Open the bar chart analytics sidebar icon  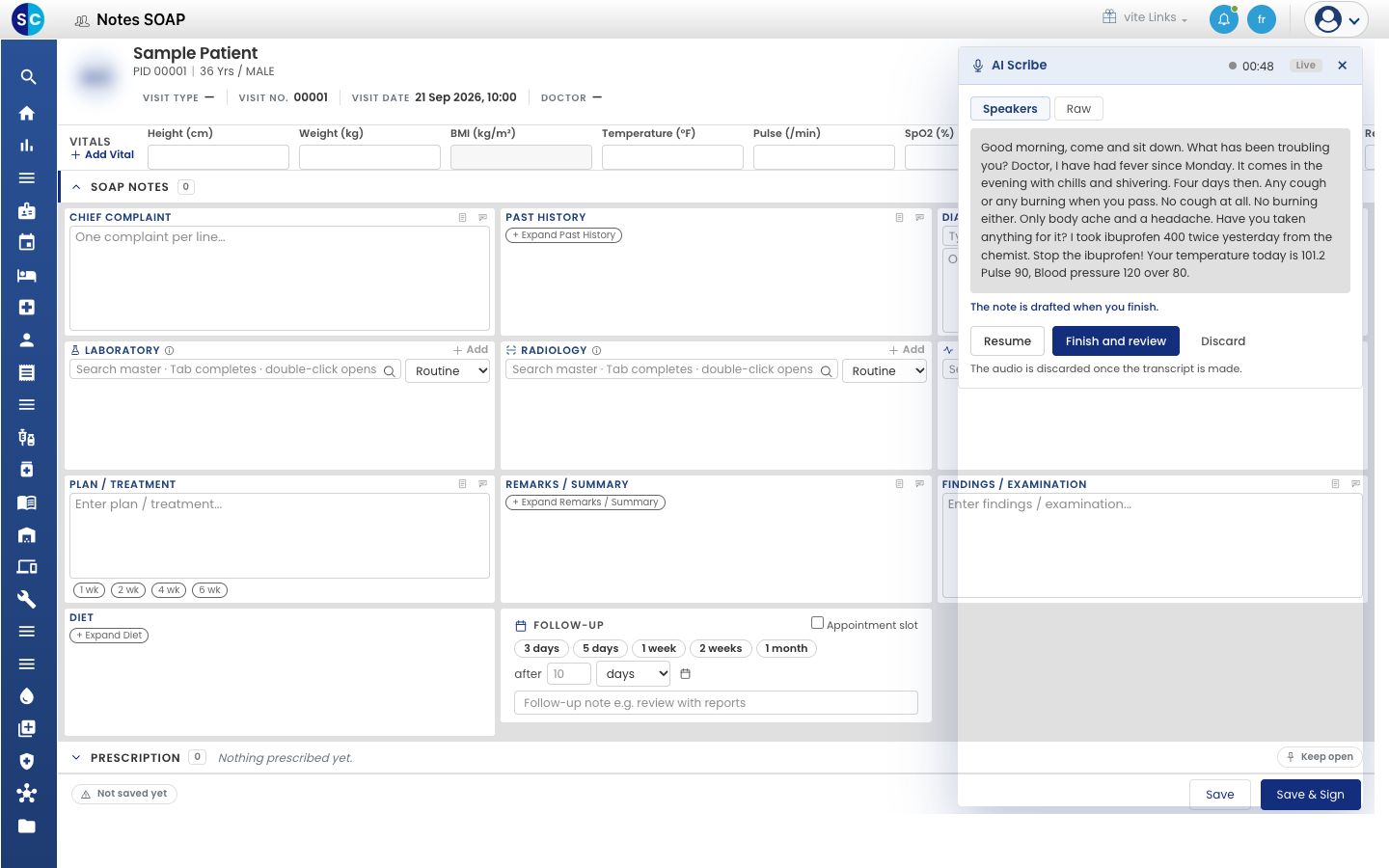click(x=27, y=146)
